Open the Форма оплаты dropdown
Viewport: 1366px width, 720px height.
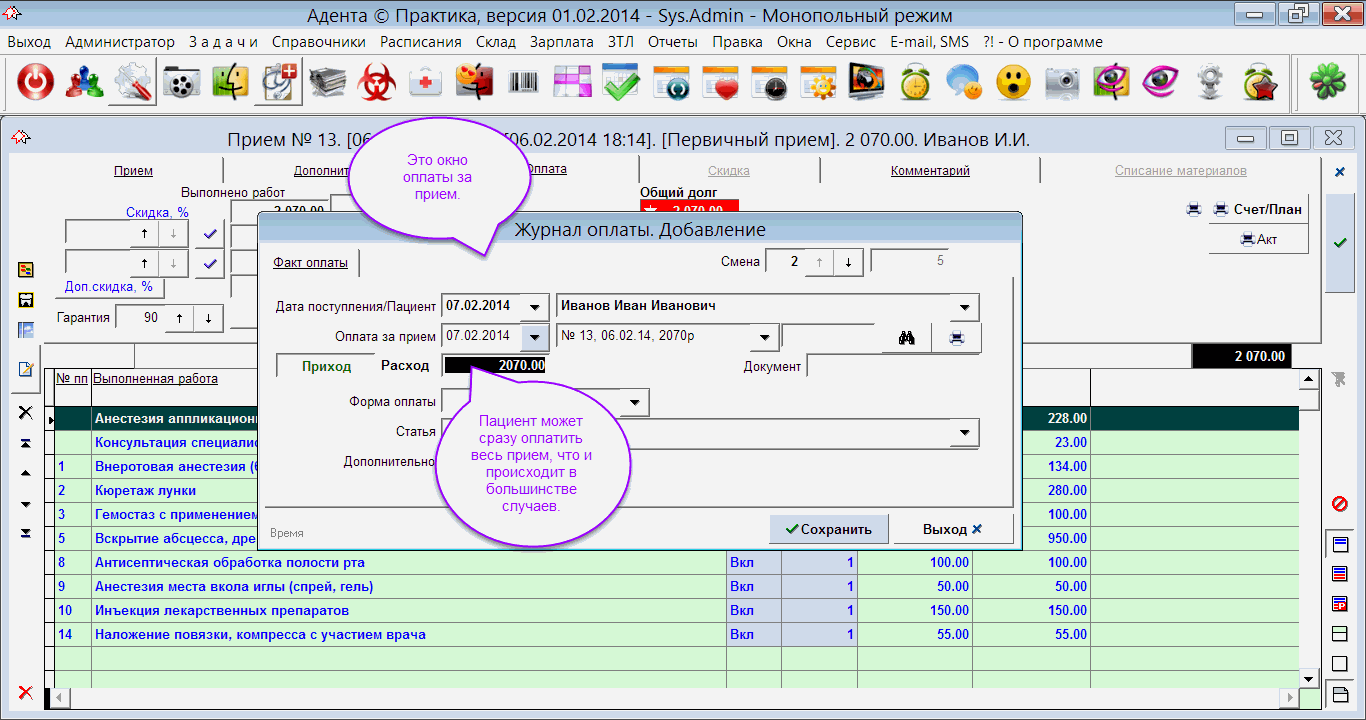[634, 403]
